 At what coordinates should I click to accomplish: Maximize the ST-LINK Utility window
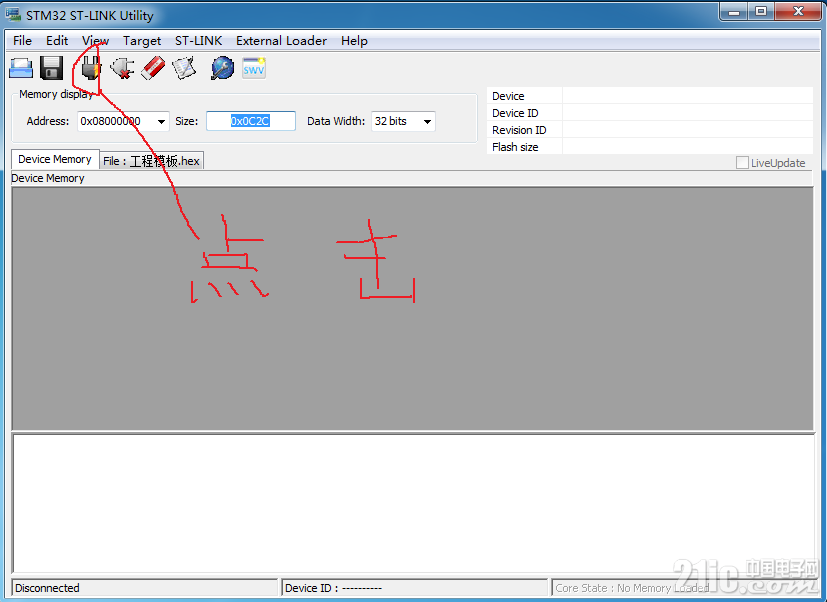point(761,12)
